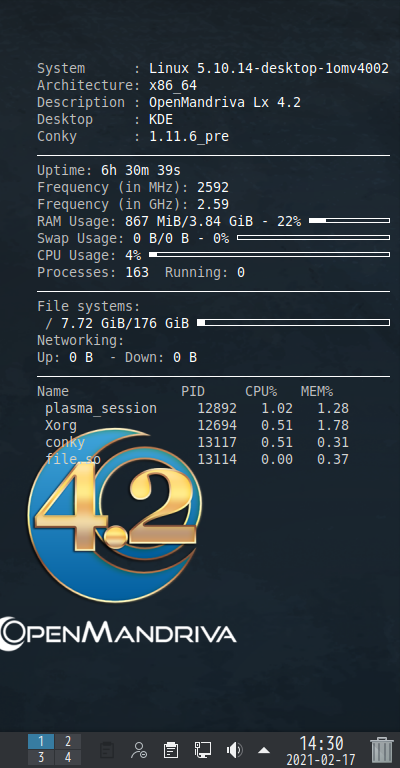Click the 'Running: 0' text
Screen dimensions: 400x768
pyautogui.click(x=205, y=272)
